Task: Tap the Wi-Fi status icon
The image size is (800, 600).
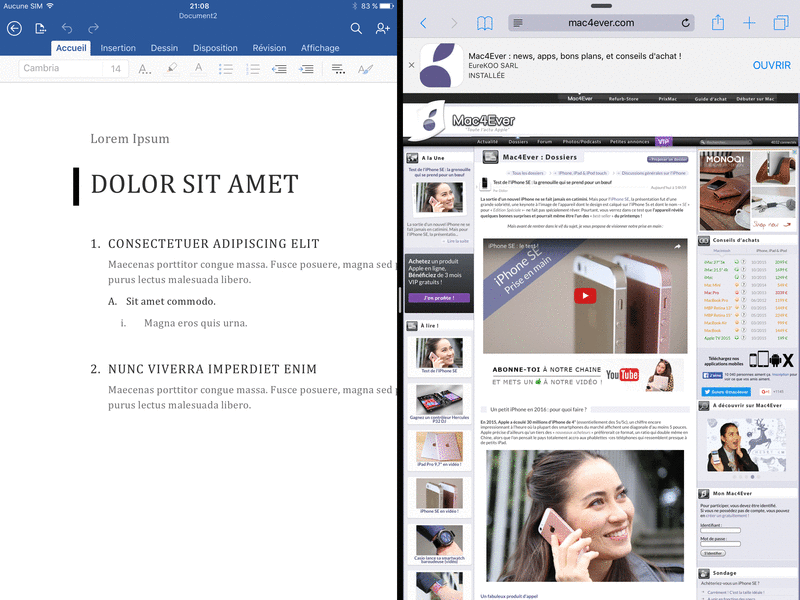Action: (49, 6)
